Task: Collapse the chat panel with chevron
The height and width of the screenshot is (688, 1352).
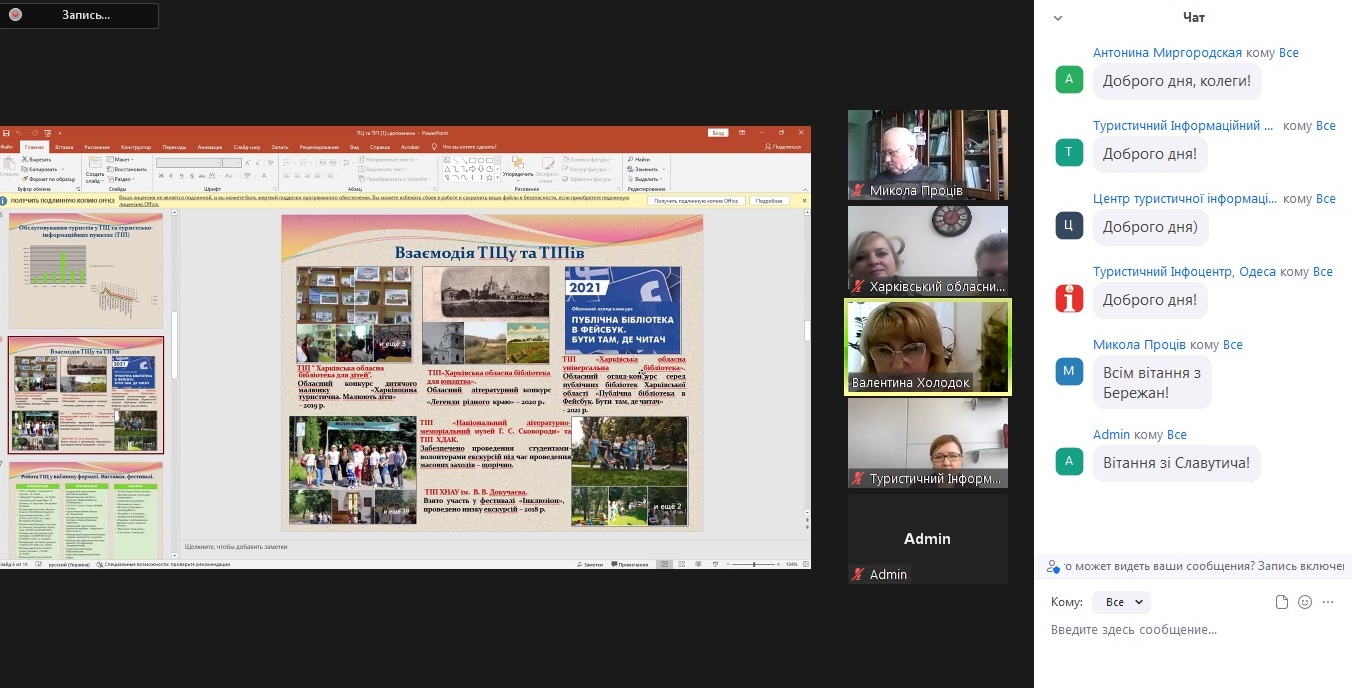Action: click(x=1058, y=17)
